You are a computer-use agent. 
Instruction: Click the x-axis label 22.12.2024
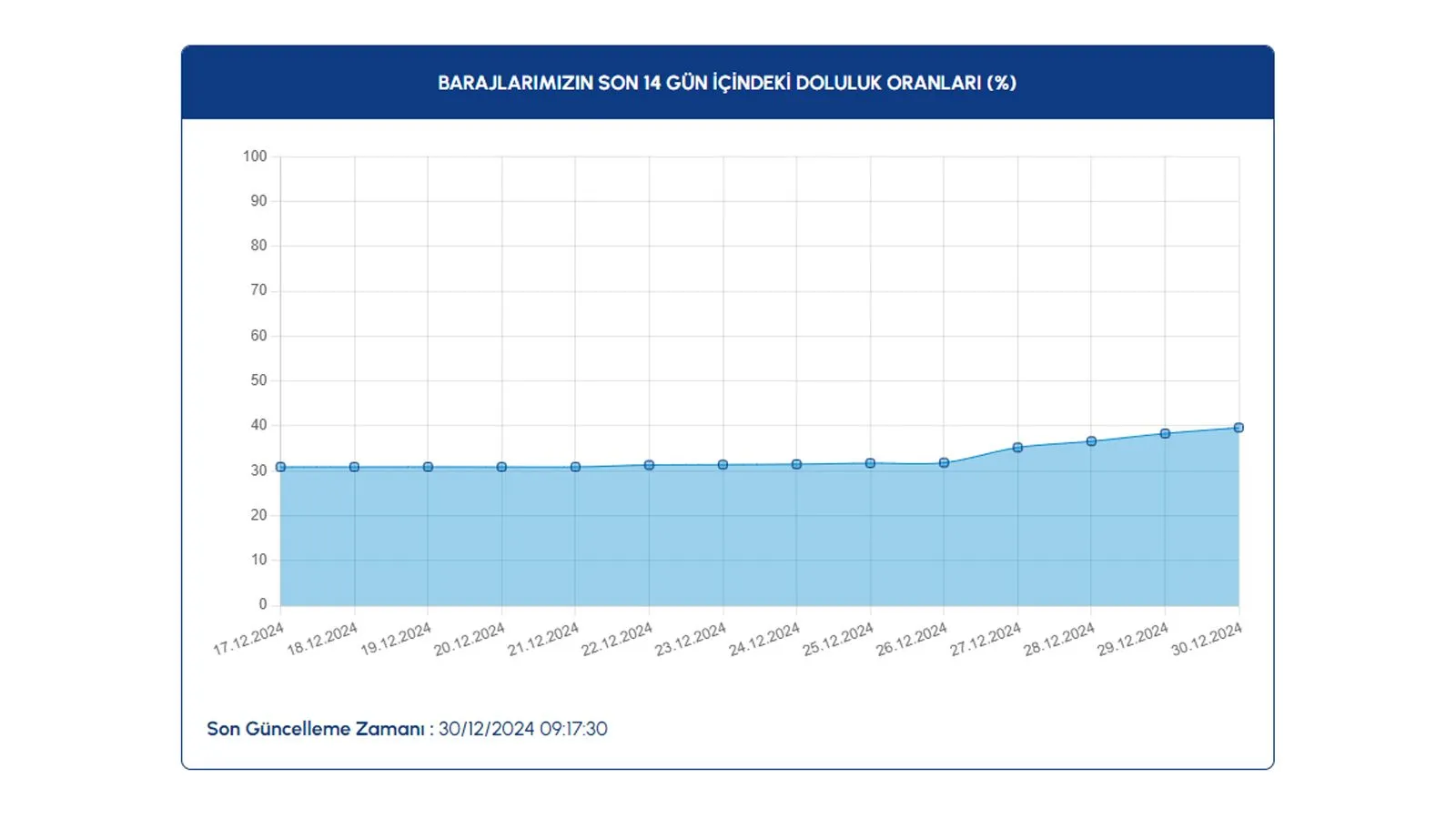[617, 640]
